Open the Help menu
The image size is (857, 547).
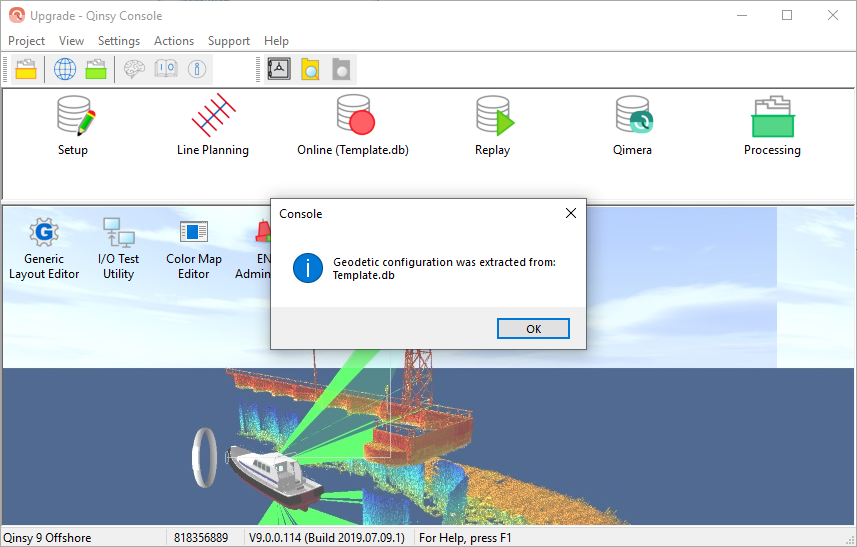276,41
